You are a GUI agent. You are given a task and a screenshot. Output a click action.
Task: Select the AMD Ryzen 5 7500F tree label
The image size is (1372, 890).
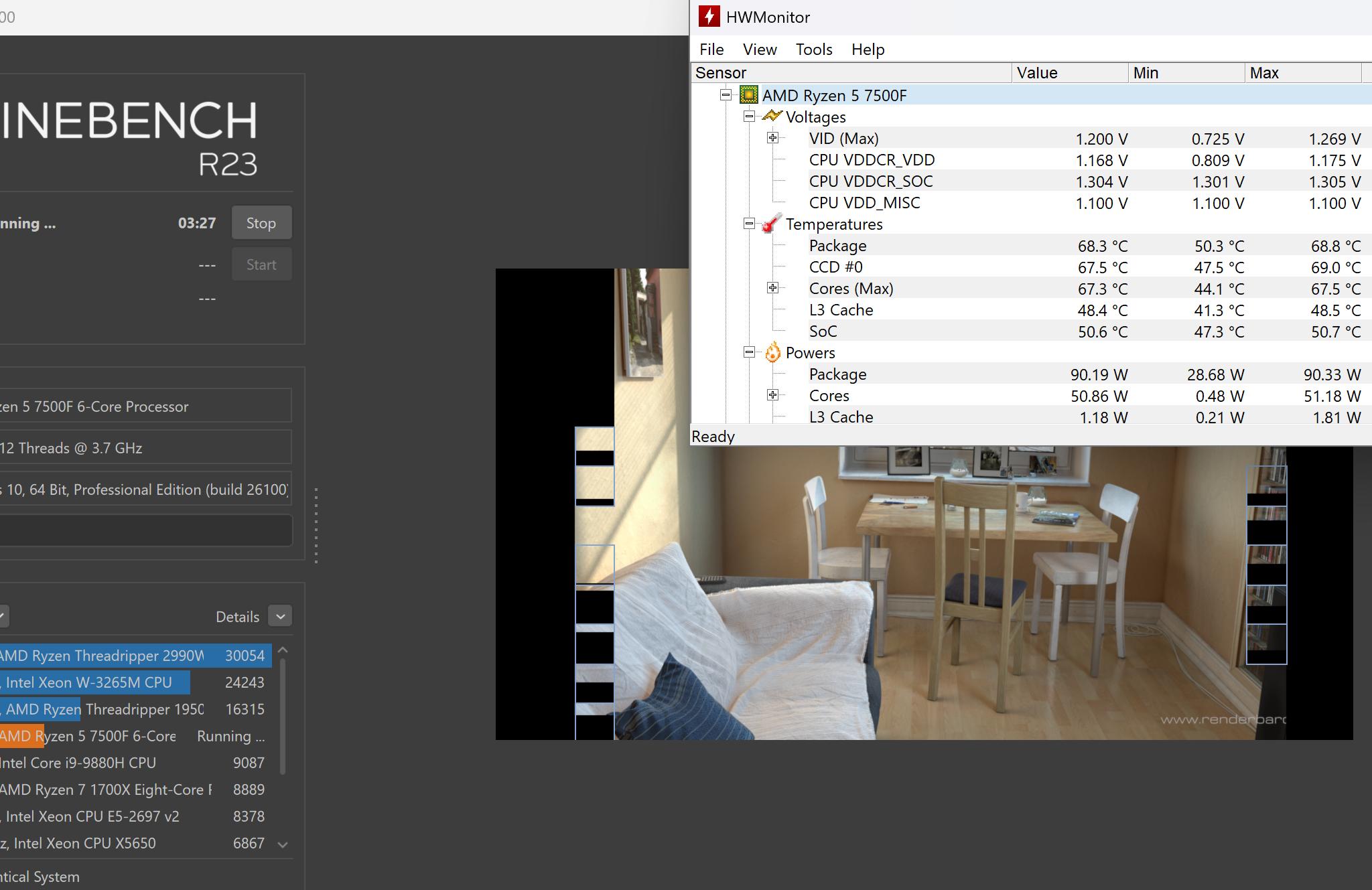click(834, 95)
